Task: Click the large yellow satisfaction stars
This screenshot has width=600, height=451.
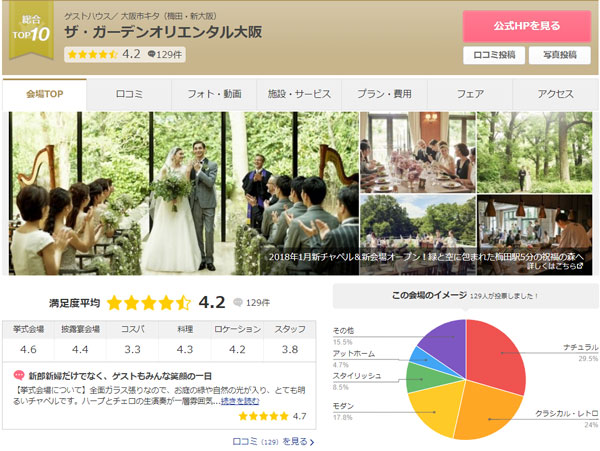Action: [x=148, y=302]
